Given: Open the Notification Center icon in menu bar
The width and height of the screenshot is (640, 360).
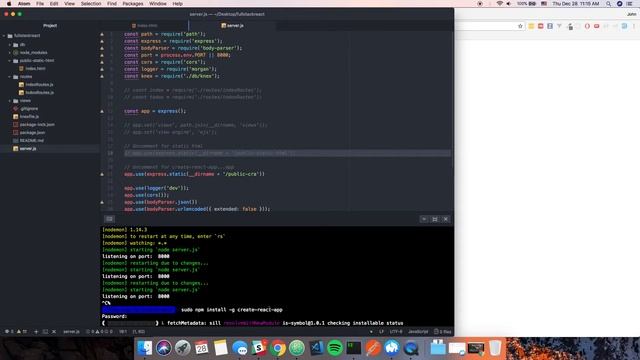Looking at the screenshot, I should [629, 4].
